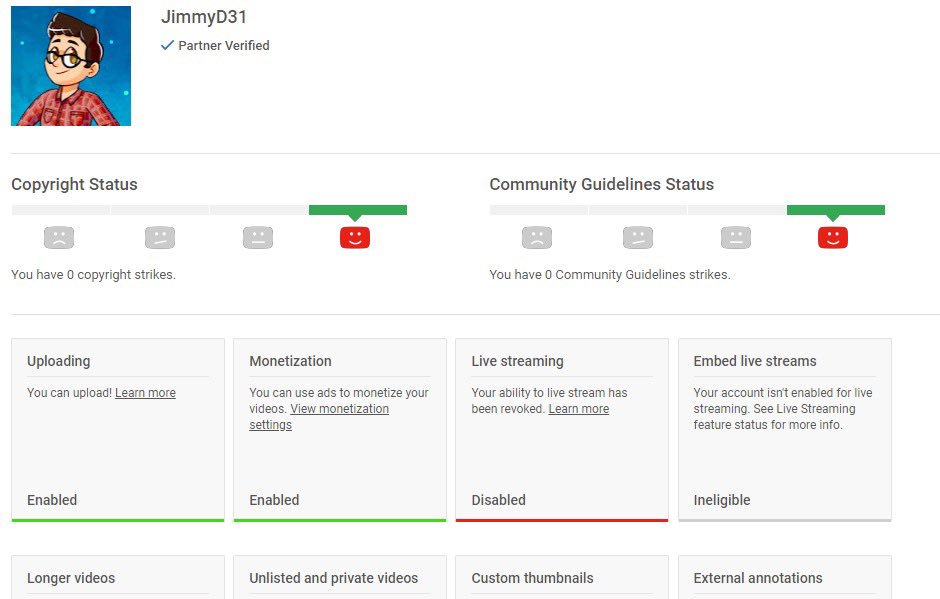Click the Live streaming card title
This screenshot has width=940, height=599.
[x=517, y=361]
